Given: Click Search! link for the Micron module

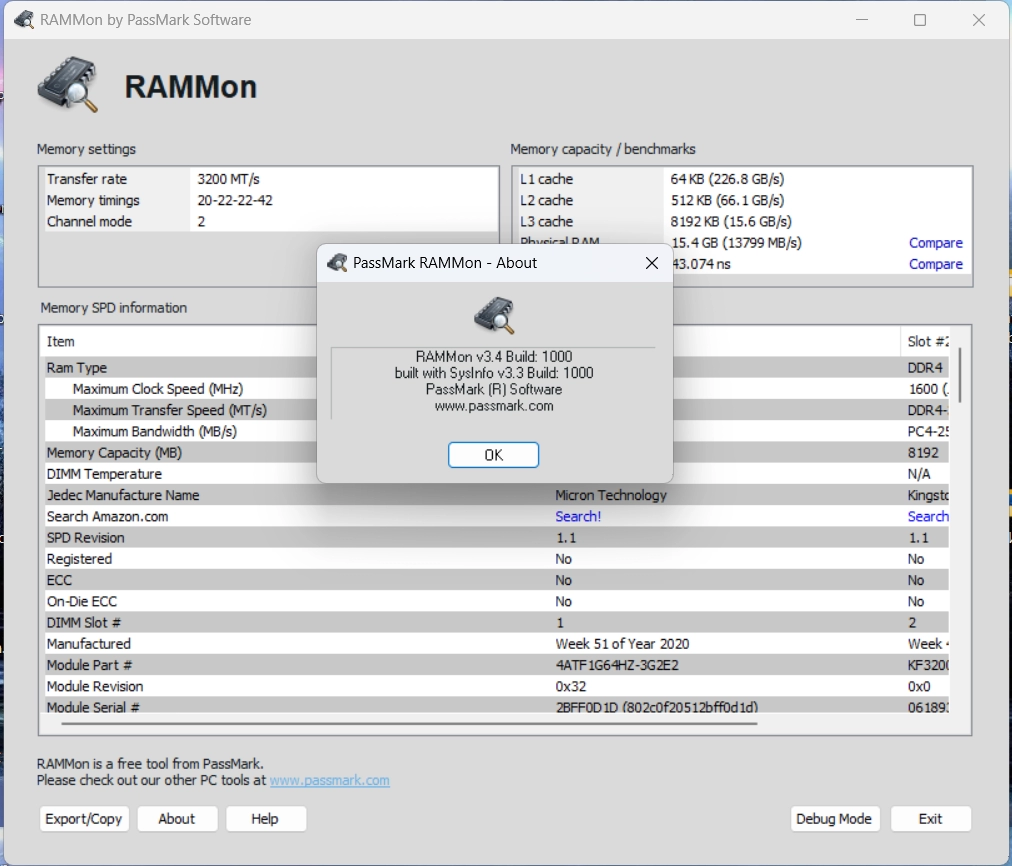Looking at the screenshot, I should (578, 517).
